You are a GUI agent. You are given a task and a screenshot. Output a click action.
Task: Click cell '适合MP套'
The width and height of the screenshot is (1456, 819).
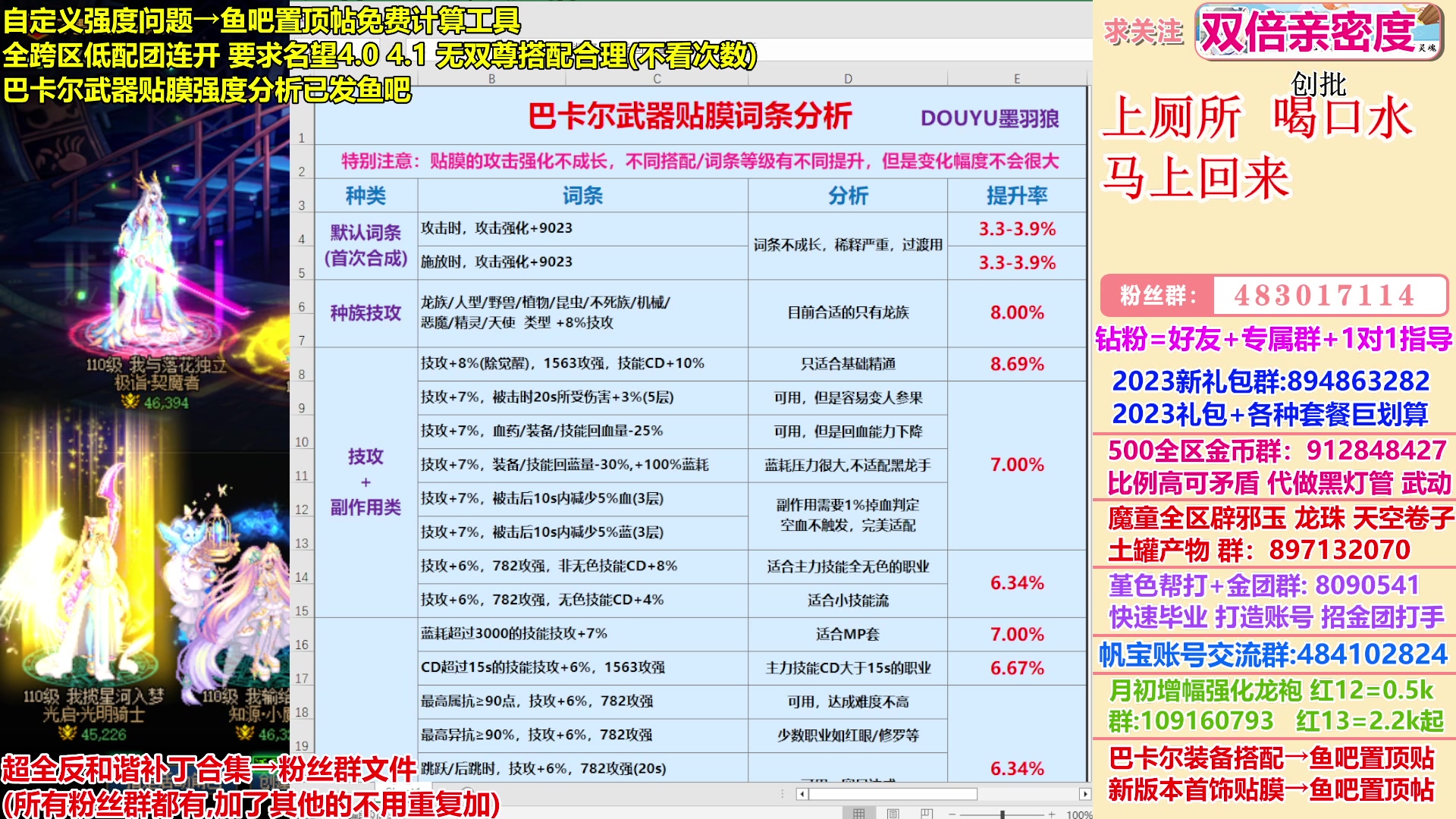coord(848,634)
